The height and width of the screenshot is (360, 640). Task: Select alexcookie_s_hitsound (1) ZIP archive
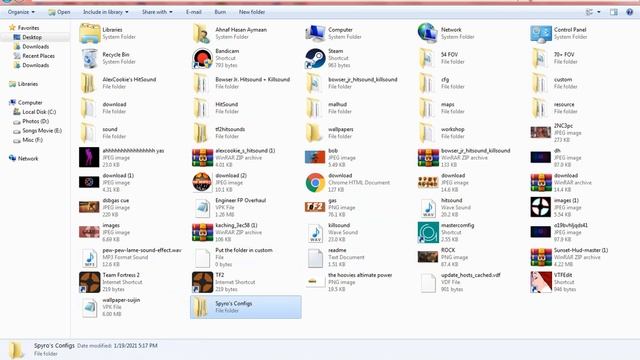click(234, 158)
